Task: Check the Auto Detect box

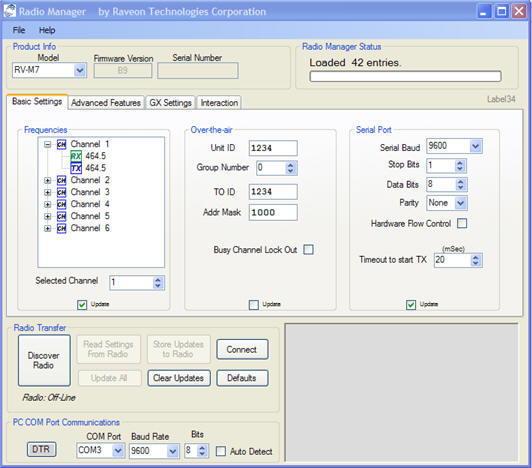Action: click(221, 451)
